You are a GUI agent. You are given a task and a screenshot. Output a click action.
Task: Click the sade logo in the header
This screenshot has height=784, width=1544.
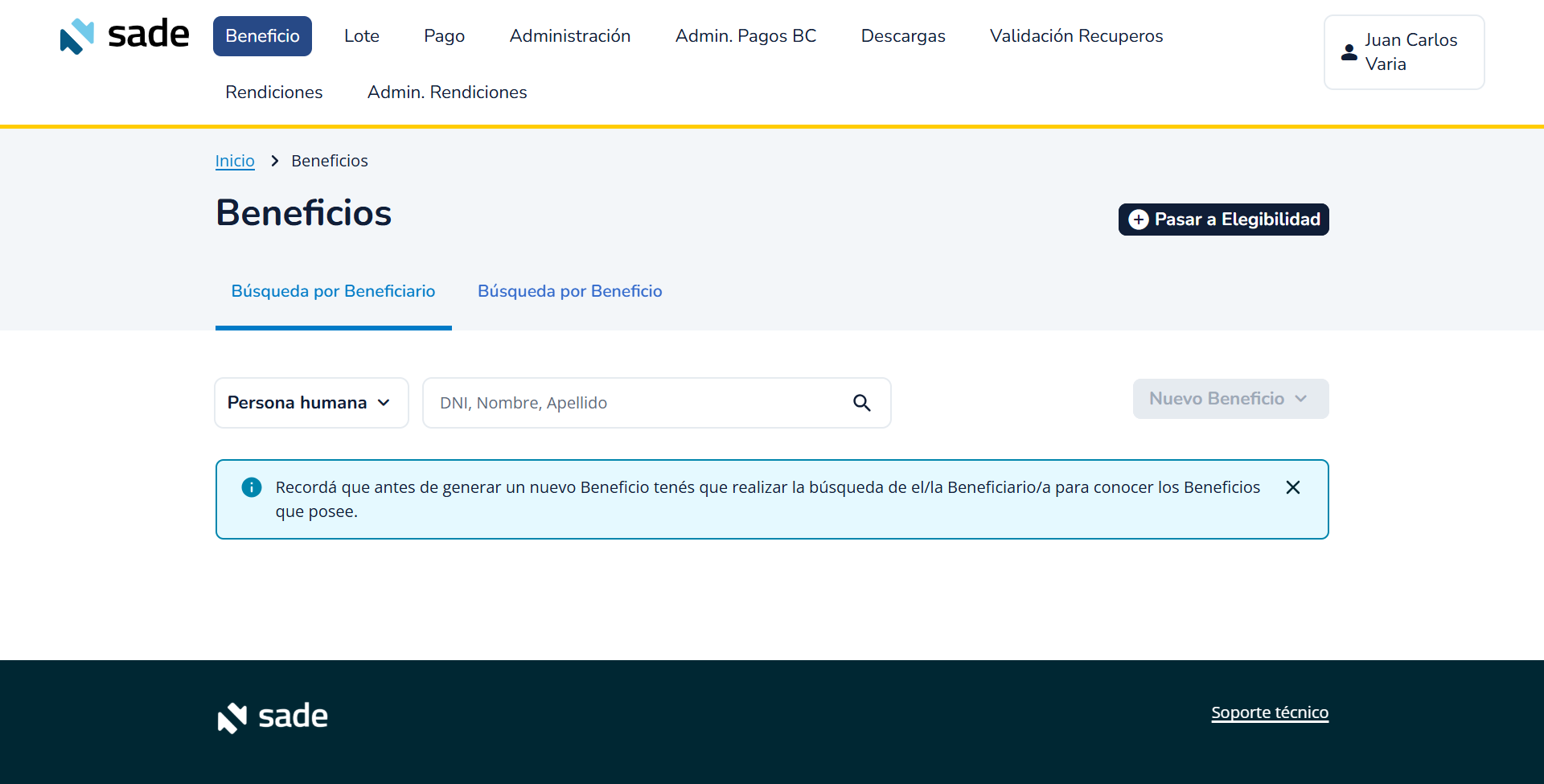pos(124,34)
